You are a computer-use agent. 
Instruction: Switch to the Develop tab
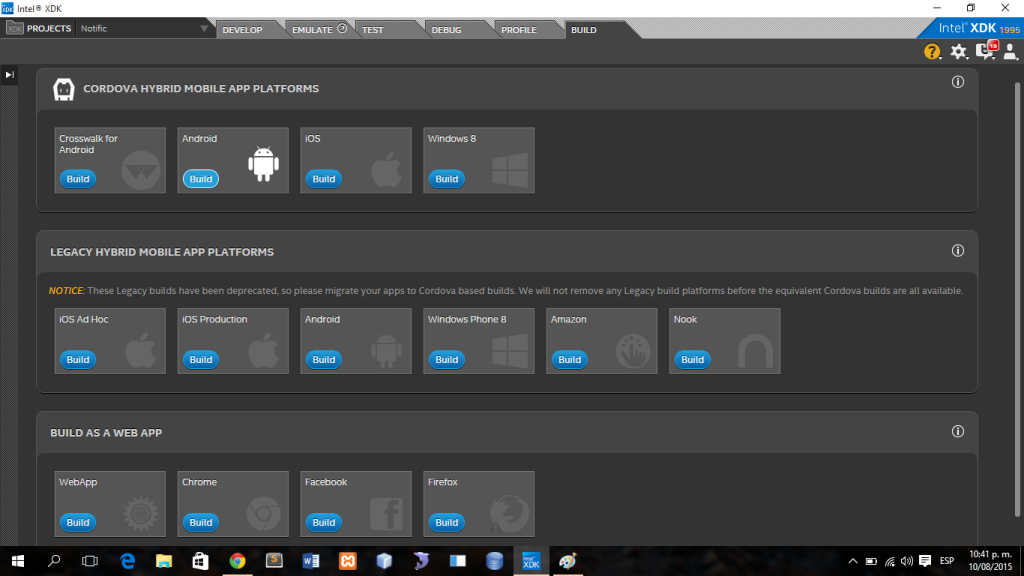(242, 30)
